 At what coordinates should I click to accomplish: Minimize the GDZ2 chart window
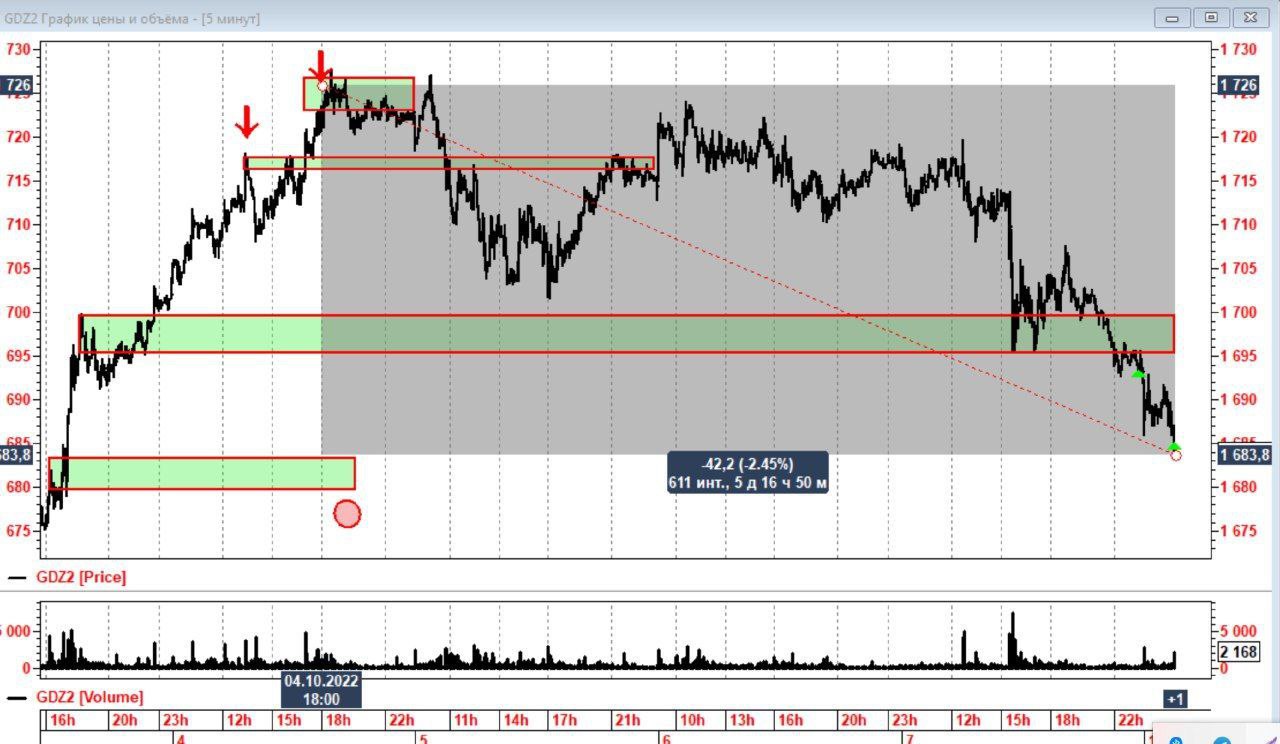point(1173,17)
